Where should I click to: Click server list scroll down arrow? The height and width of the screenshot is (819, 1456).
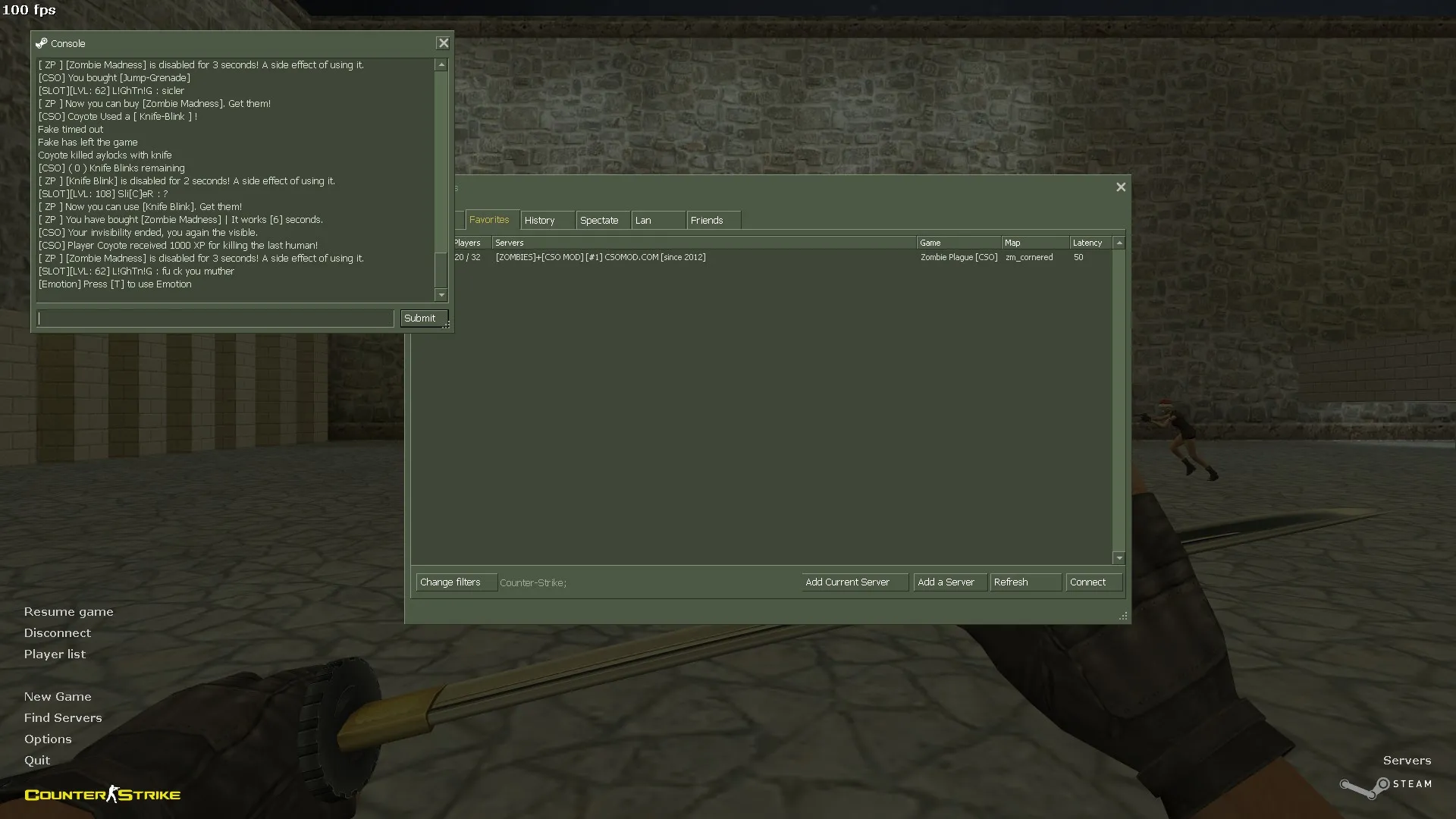[1119, 558]
